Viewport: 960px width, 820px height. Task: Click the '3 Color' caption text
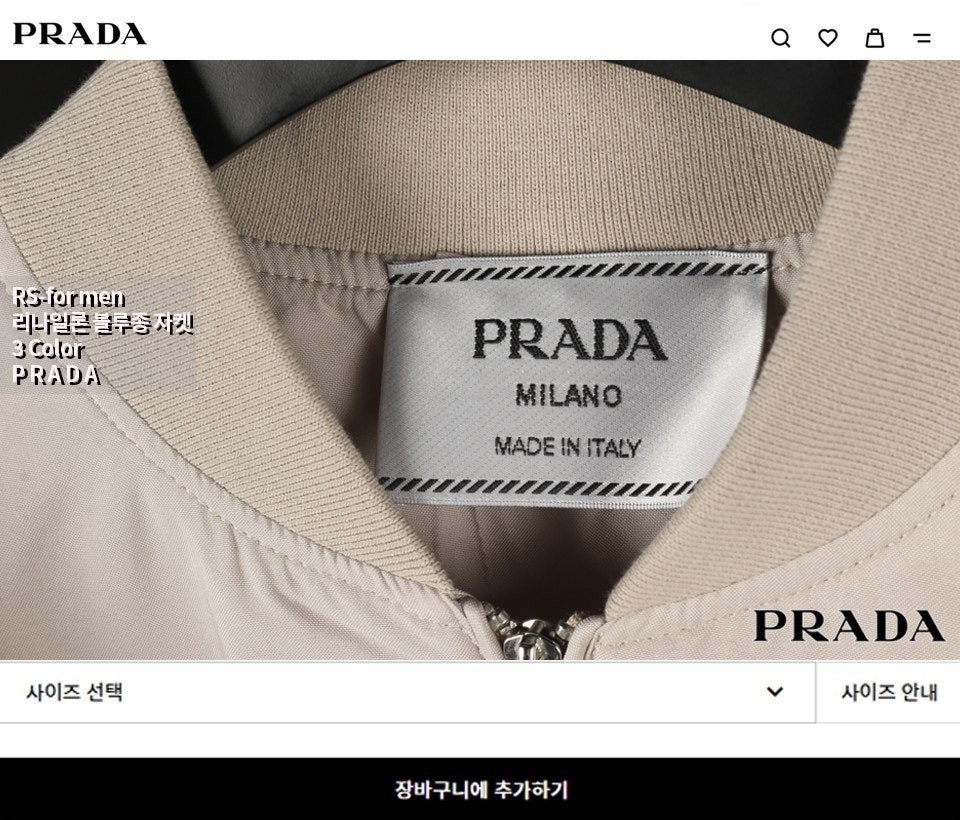click(x=48, y=349)
